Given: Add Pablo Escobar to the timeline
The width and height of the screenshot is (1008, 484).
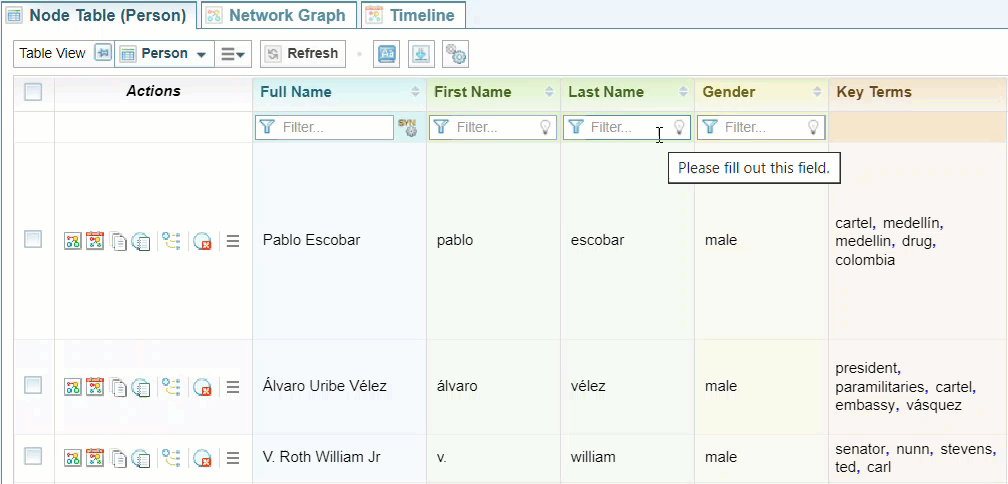Looking at the screenshot, I should (x=95, y=241).
